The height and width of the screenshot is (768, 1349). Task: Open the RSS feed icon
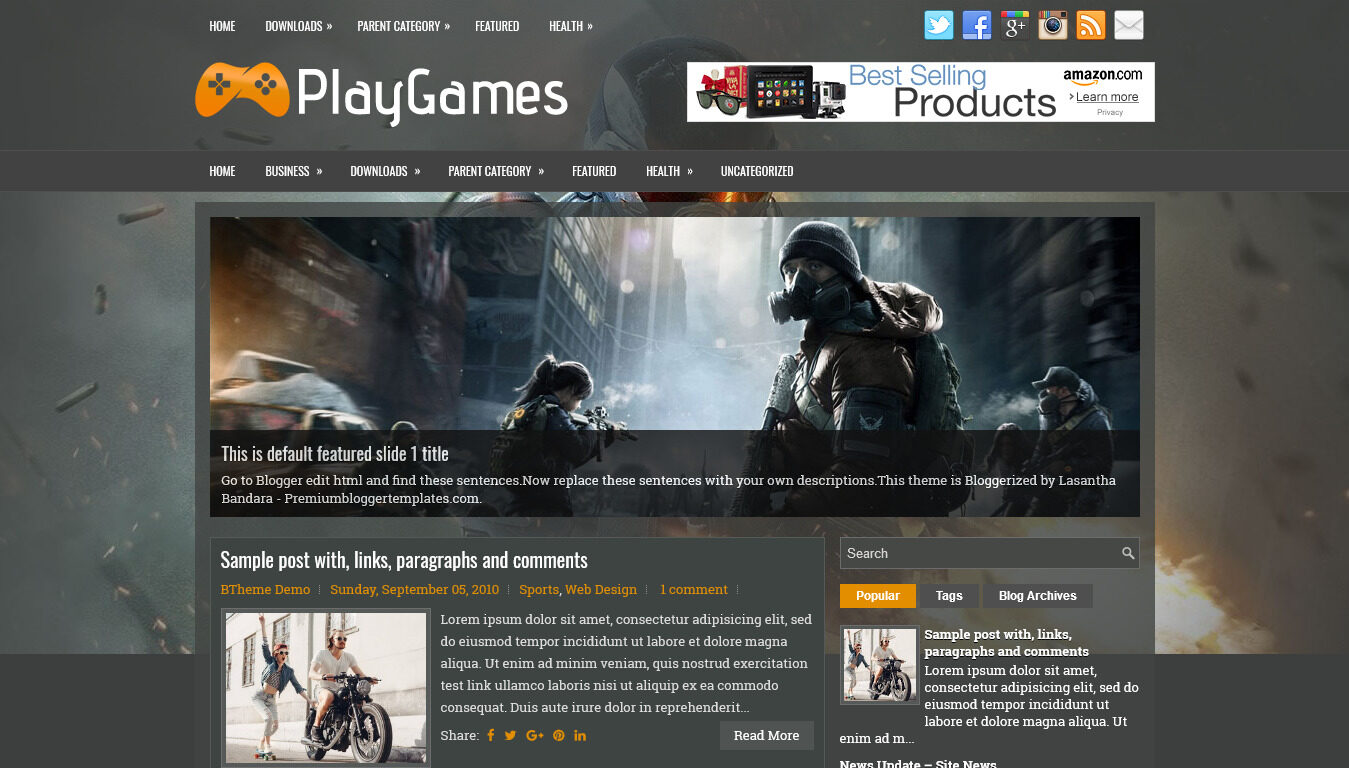(x=1091, y=25)
